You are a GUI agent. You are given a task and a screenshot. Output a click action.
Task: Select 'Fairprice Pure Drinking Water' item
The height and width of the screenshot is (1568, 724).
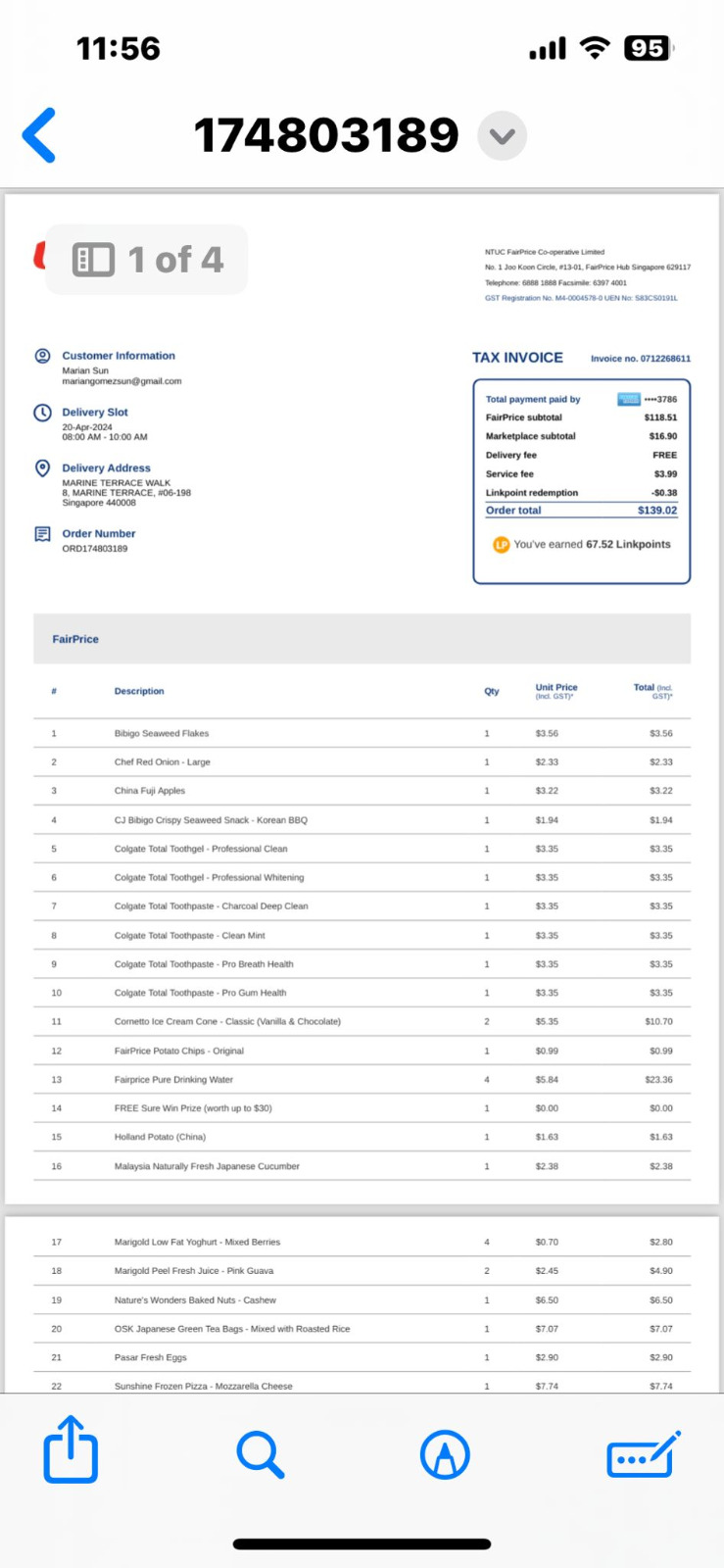(x=173, y=1080)
